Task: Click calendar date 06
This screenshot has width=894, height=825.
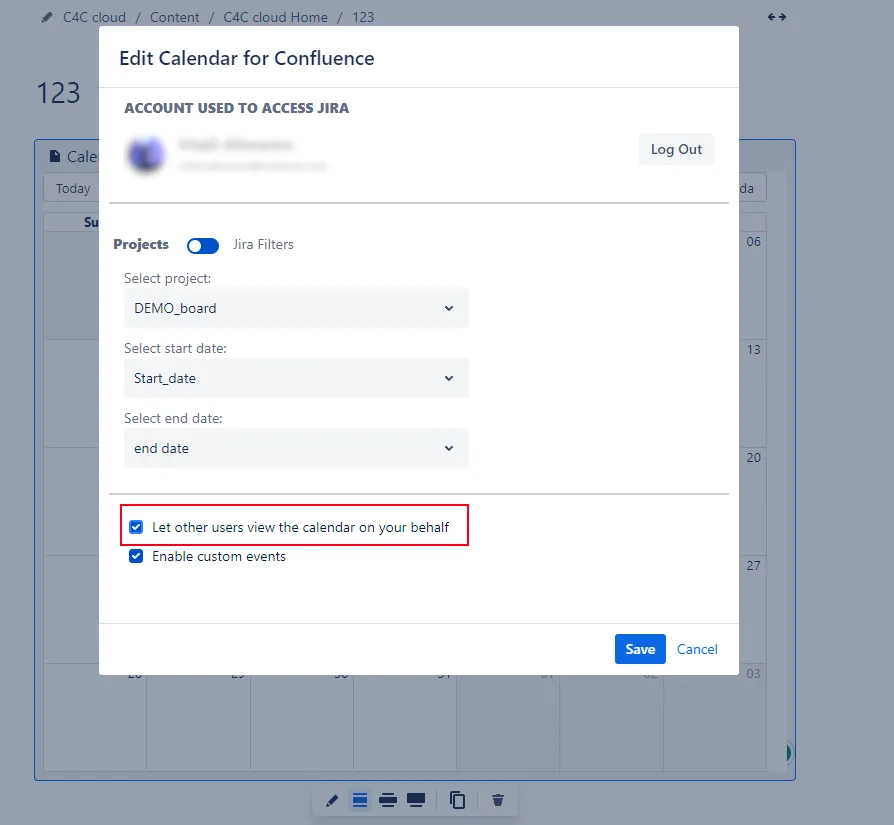Action: (753, 242)
